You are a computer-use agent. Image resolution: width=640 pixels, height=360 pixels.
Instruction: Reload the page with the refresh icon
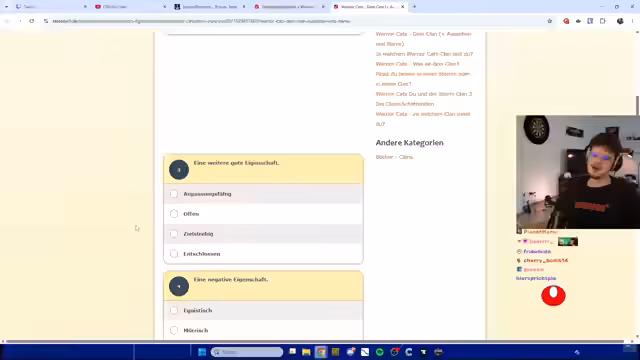coord(31,21)
